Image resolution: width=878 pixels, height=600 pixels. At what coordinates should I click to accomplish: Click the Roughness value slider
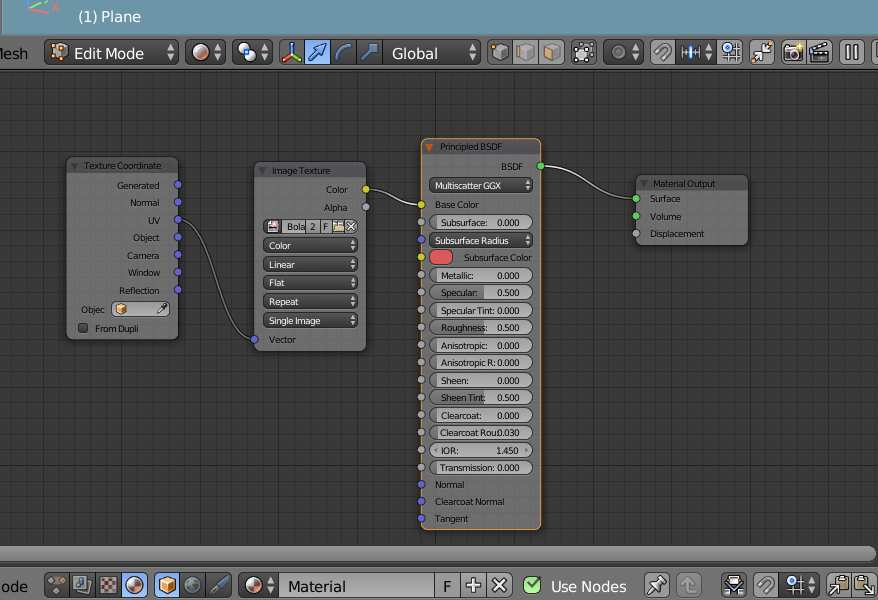click(x=480, y=327)
